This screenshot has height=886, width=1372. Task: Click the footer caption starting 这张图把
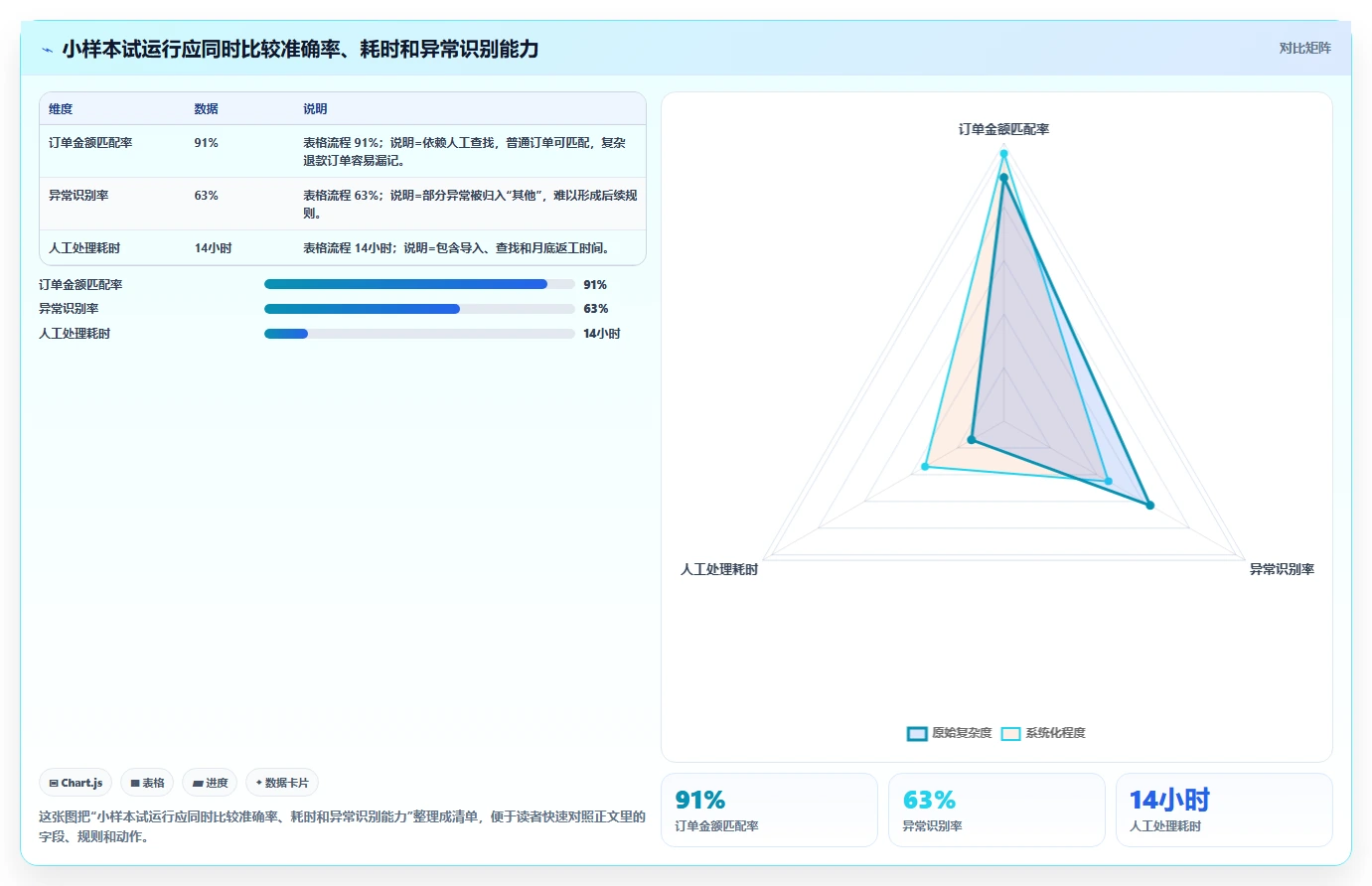(342, 826)
